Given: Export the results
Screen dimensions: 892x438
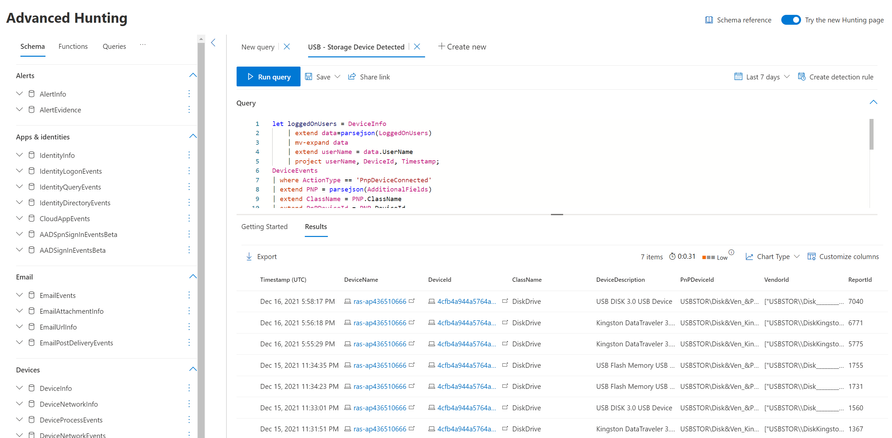Looking at the screenshot, I should (261, 257).
